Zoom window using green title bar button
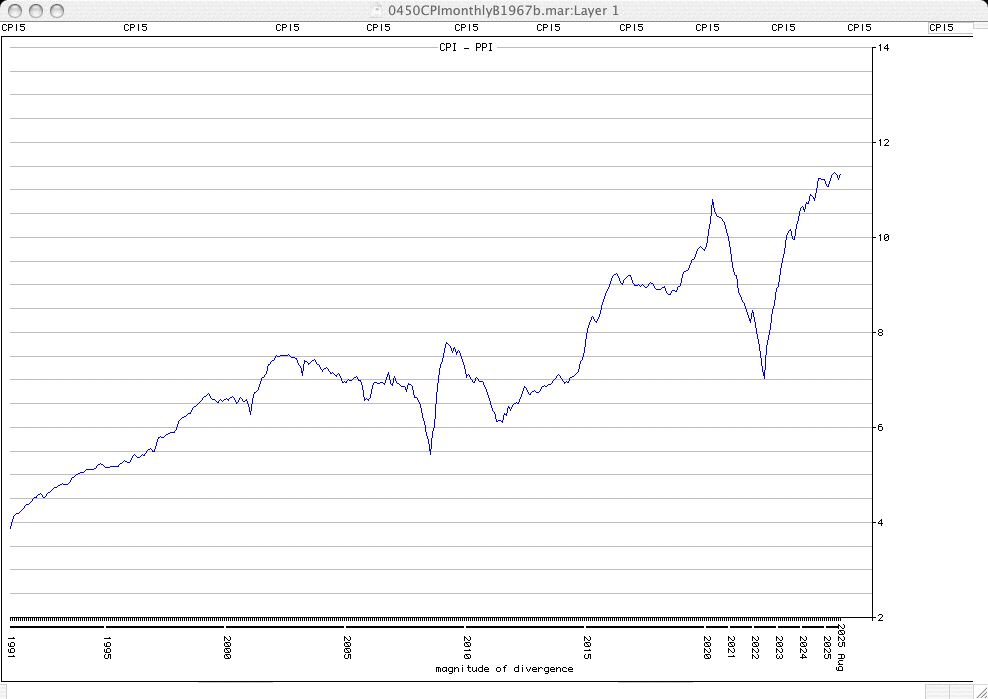 pos(59,10)
